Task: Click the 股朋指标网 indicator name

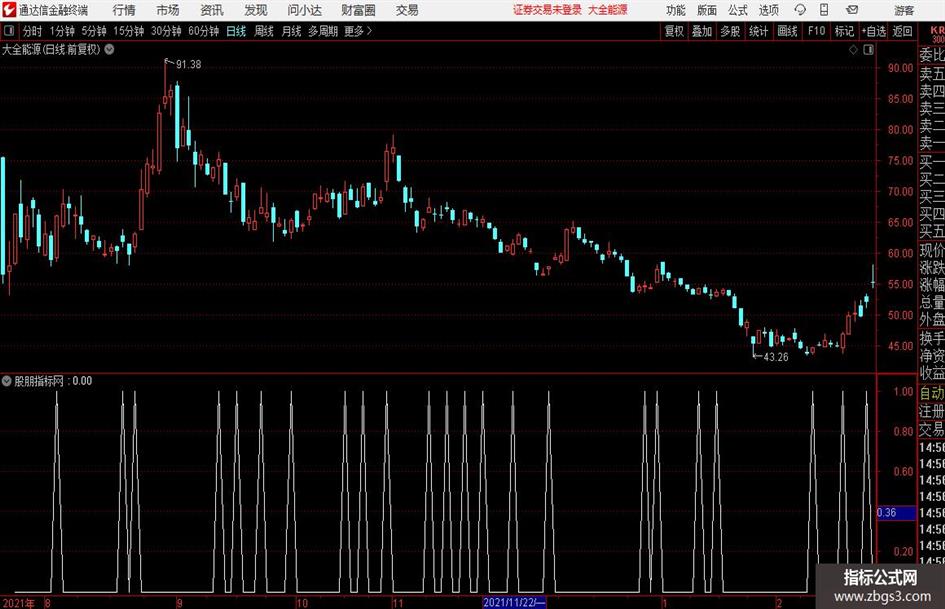Action: pos(39,381)
